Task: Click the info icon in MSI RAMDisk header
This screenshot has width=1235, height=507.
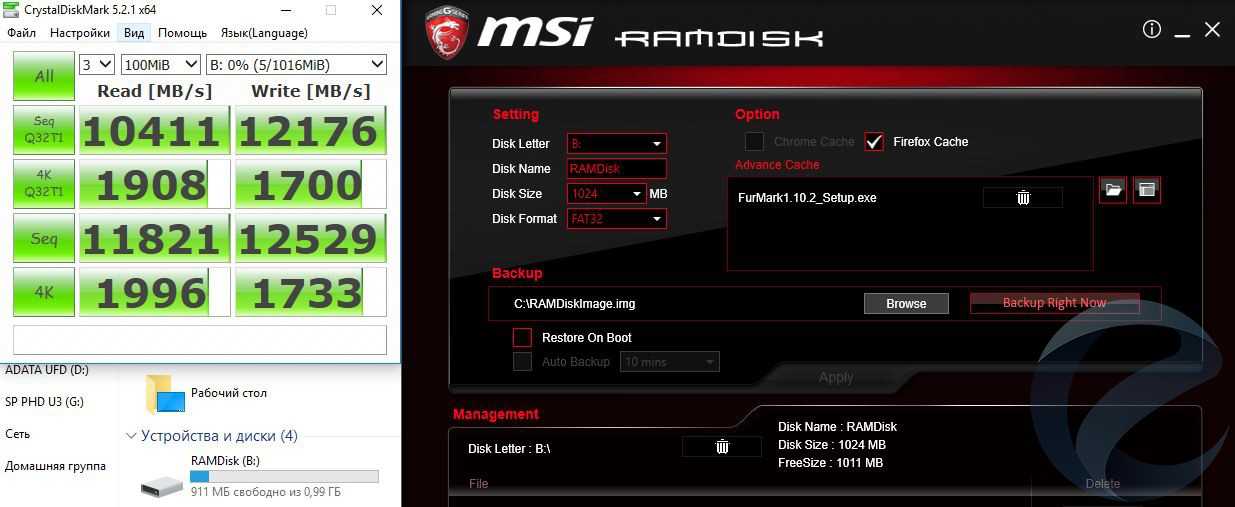Action: 1152,30
